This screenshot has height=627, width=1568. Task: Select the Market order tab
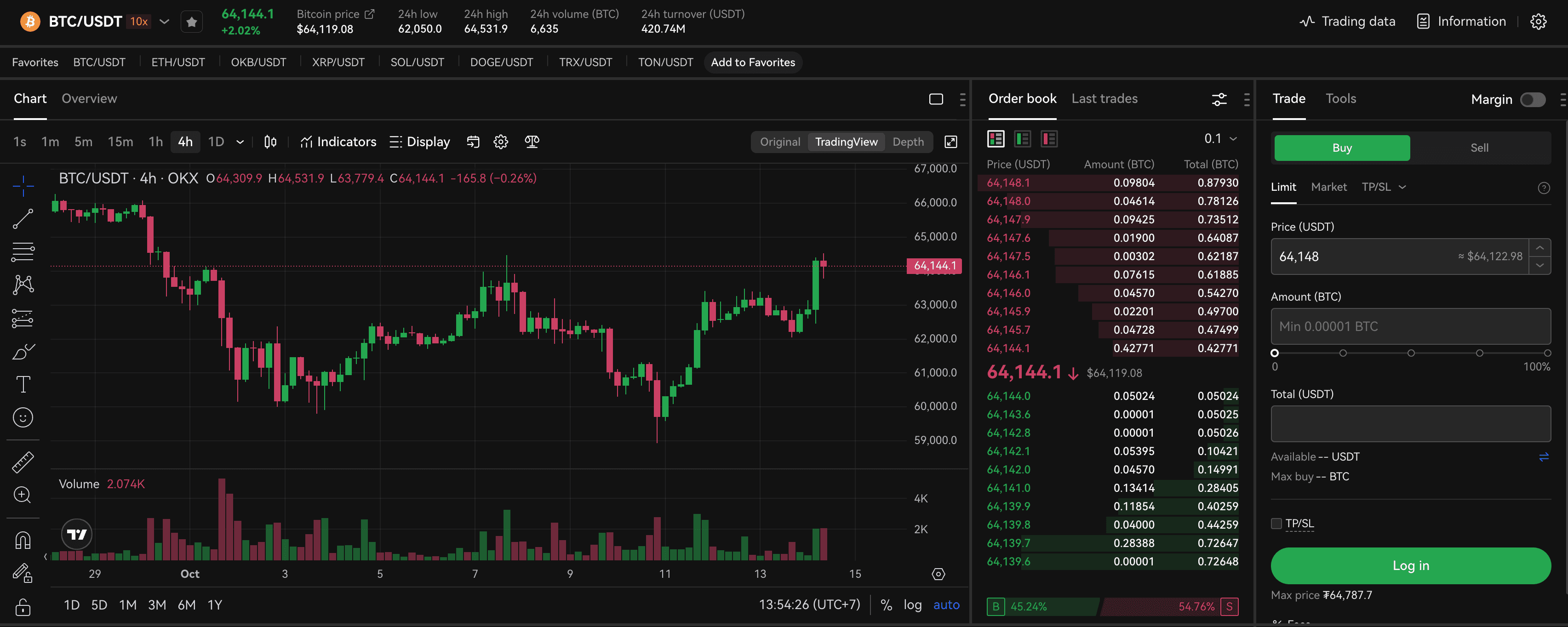[1329, 187]
